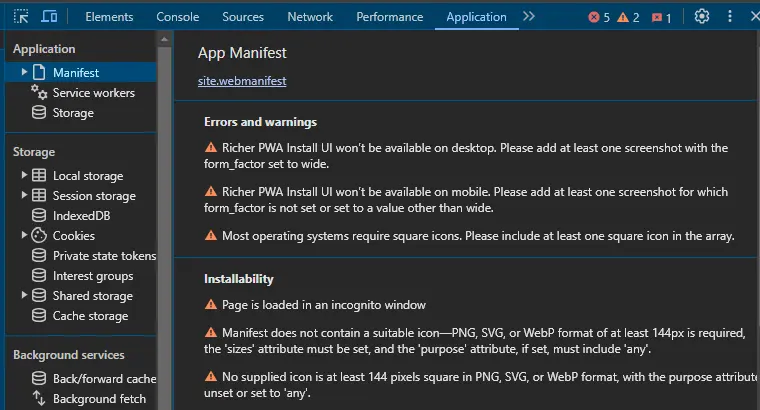Click the Installability heading

238,279
